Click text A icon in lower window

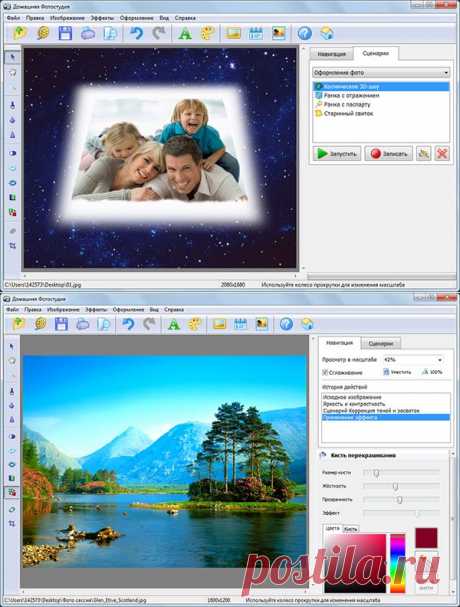pos(174,324)
